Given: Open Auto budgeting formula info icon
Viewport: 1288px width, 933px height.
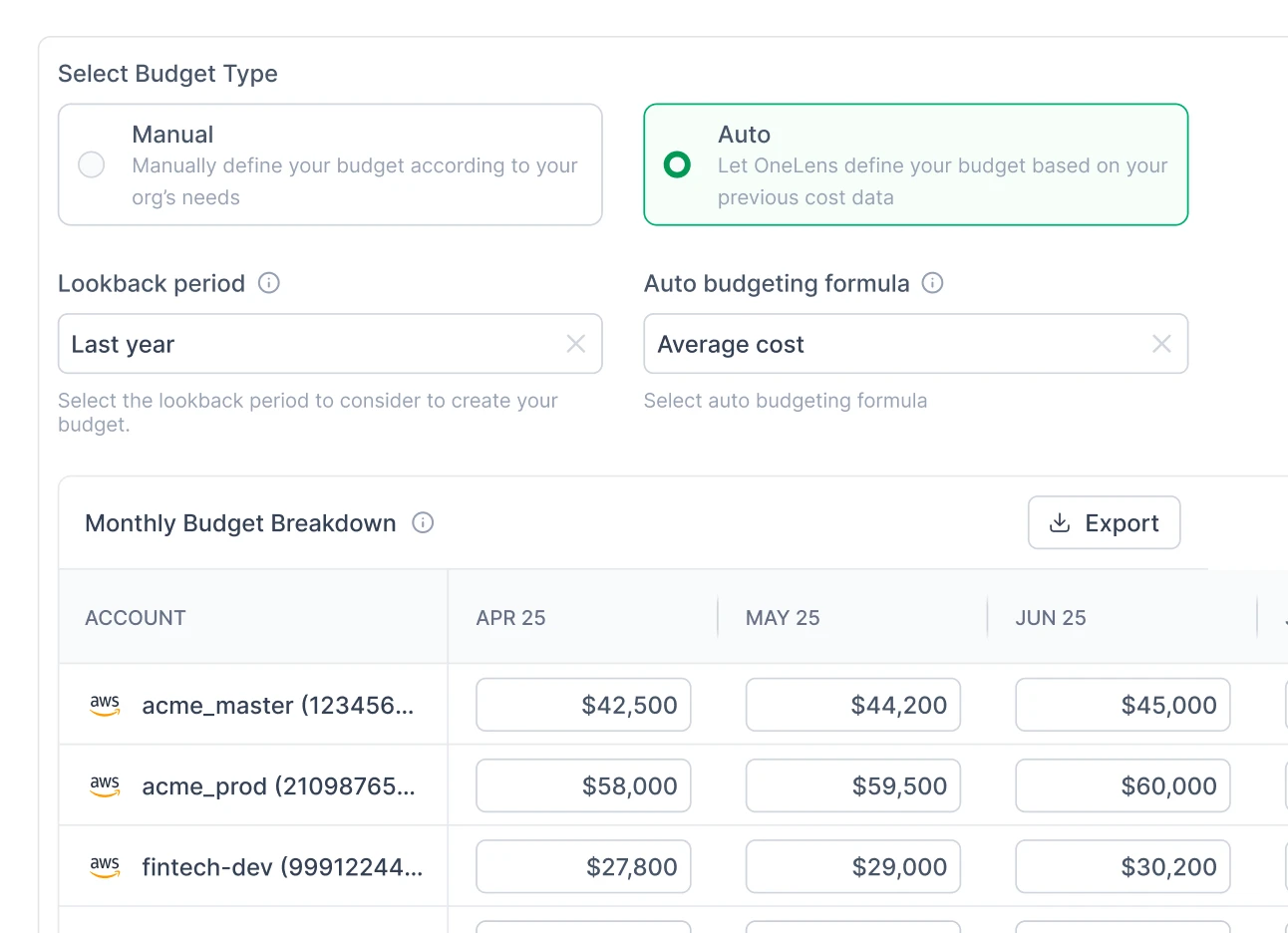Looking at the screenshot, I should pos(932,283).
